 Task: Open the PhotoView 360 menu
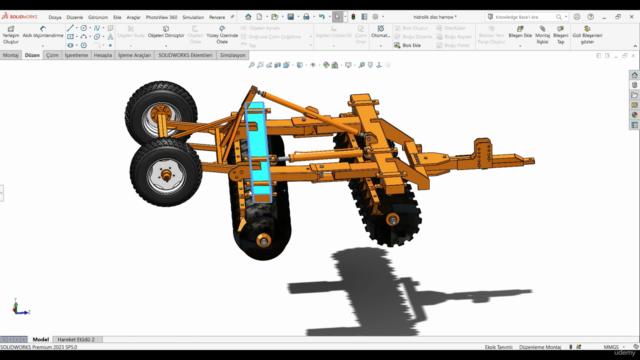[162, 17]
